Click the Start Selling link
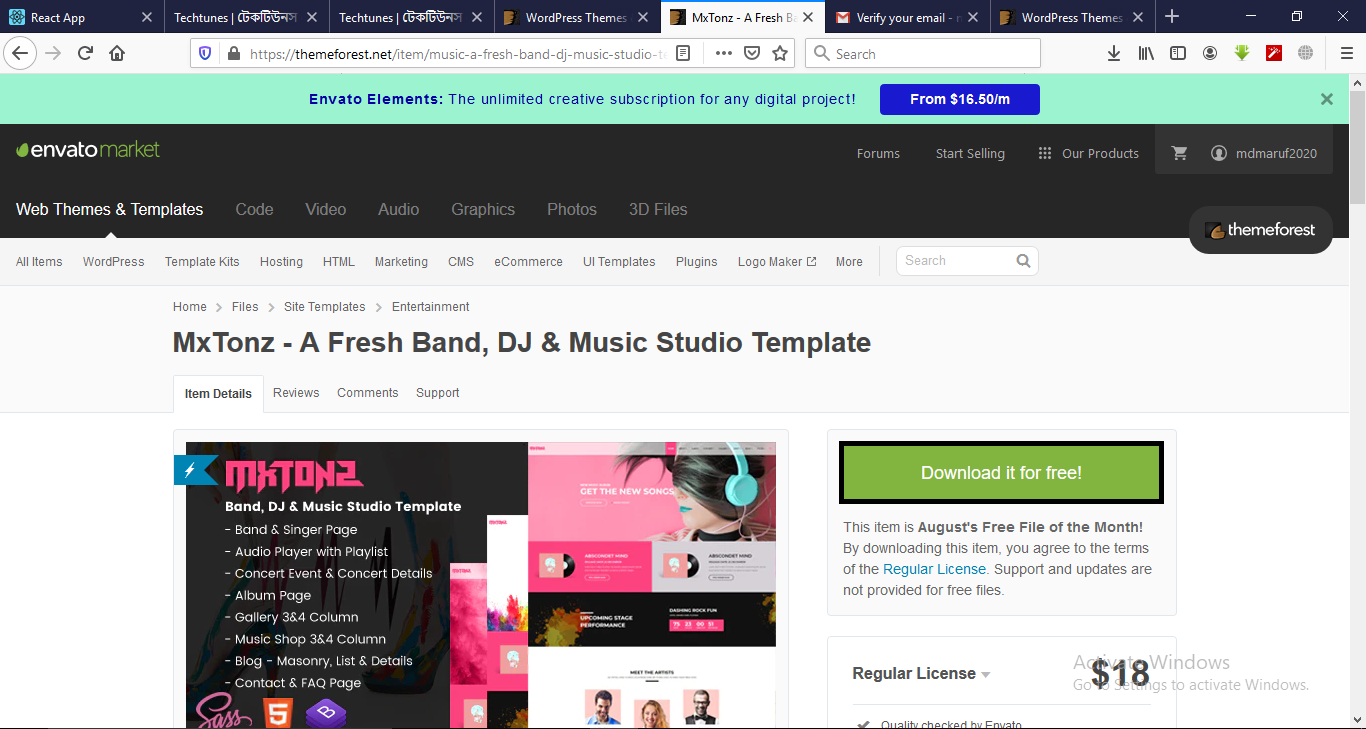The height and width of the screenshot is (729, 1366). point(970,153)
